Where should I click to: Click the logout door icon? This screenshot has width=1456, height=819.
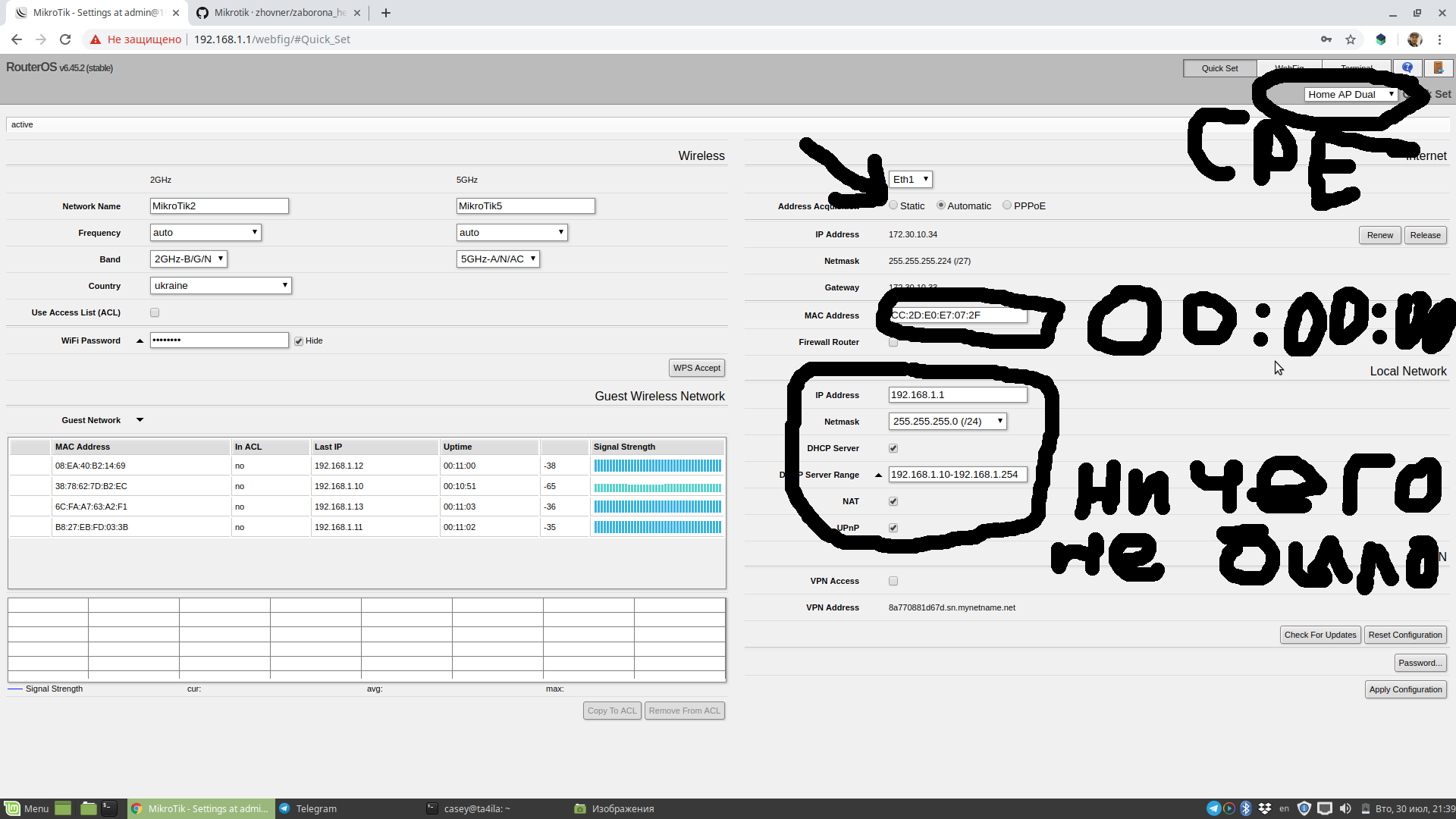click(x=1439, y=67)
